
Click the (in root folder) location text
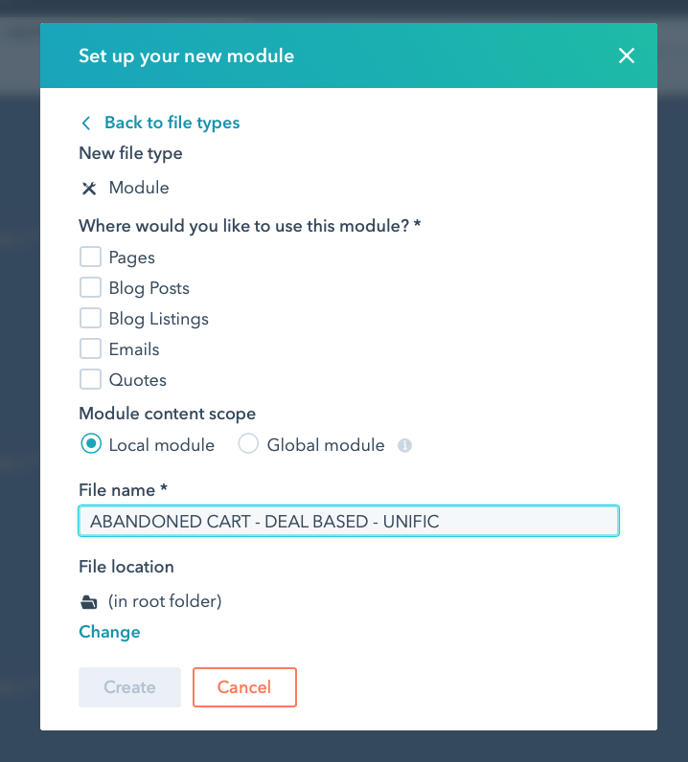(x=165, y=602)
